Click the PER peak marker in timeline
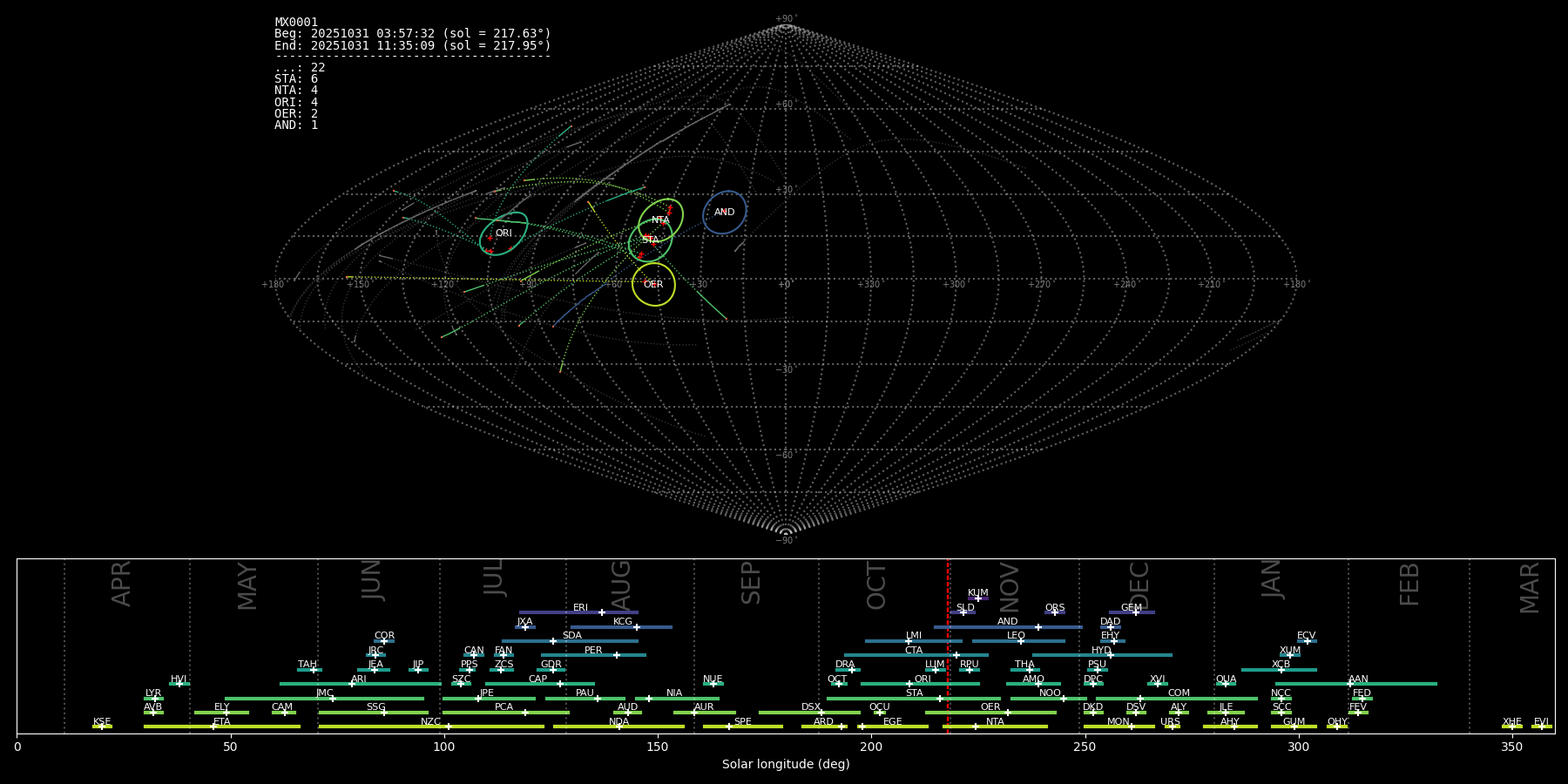The width and height of the screenshot is (1568, 784). coord(617,655)
